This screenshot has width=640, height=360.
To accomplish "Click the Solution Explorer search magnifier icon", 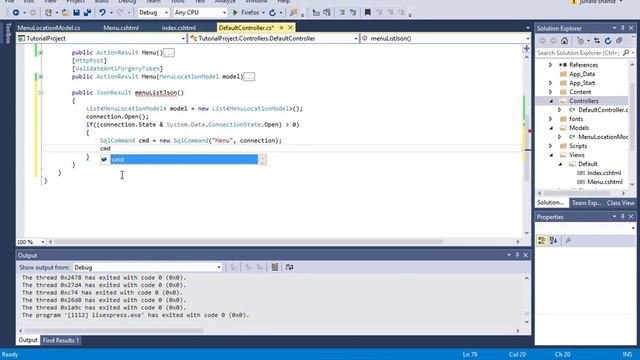I will coord(626,53).
